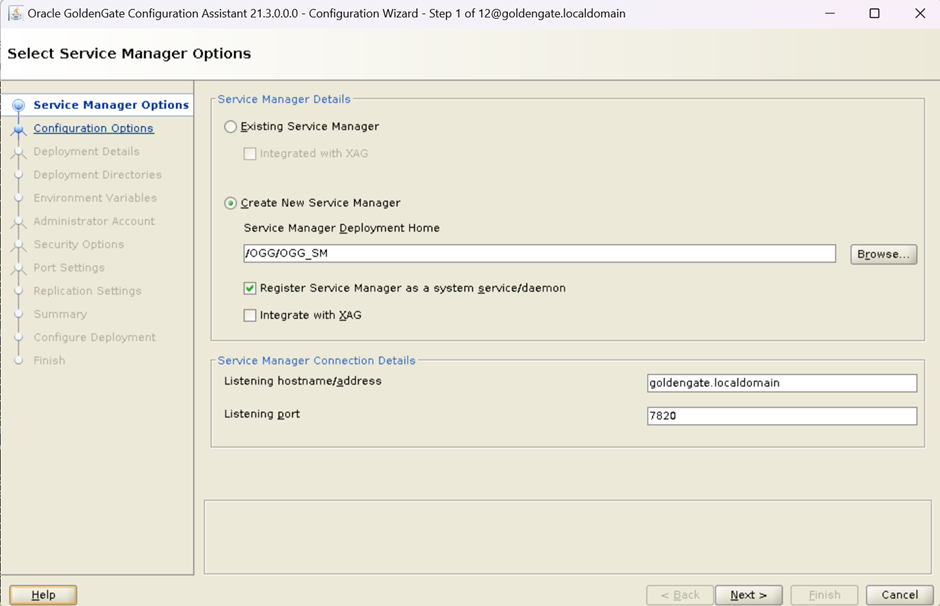Minimize the Configuration Wizard window
The width and height of the screenshot is (940, 606).
click(x=828, y=14)
